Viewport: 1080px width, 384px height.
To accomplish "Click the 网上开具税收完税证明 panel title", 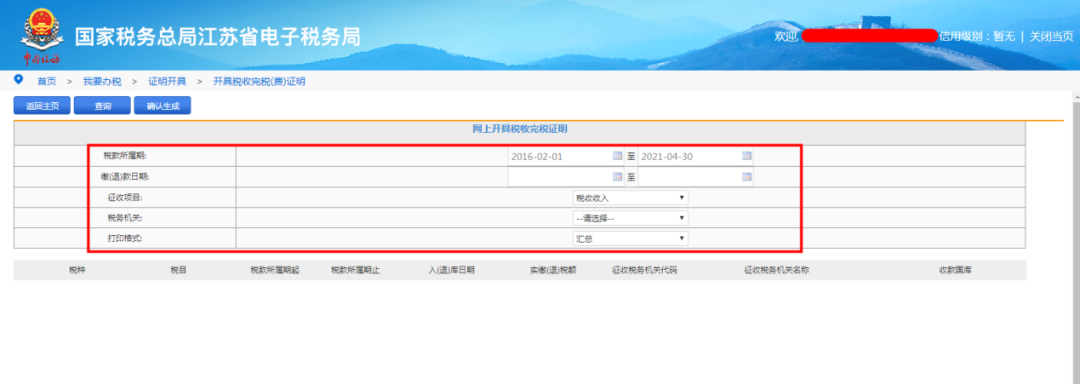I will pyautogui.click(x=520, y=129).
